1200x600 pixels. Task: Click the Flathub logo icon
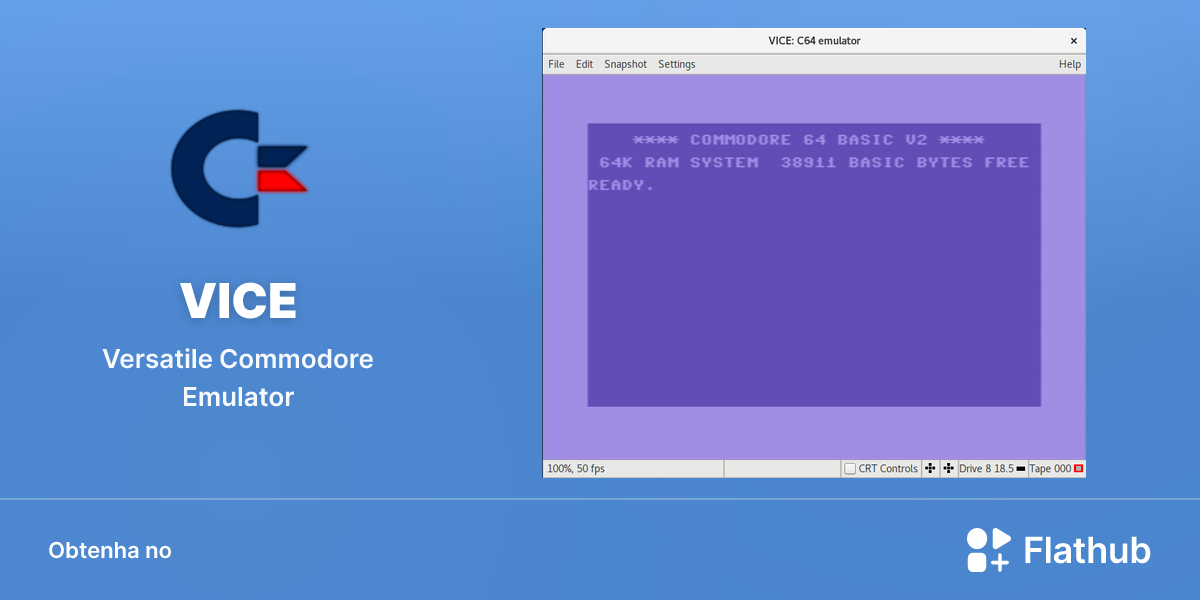click(x=989, y=550)
